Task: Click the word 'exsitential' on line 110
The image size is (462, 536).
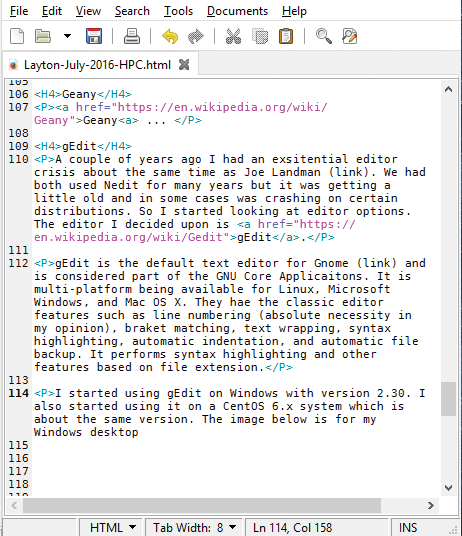Action: point(310,159)
